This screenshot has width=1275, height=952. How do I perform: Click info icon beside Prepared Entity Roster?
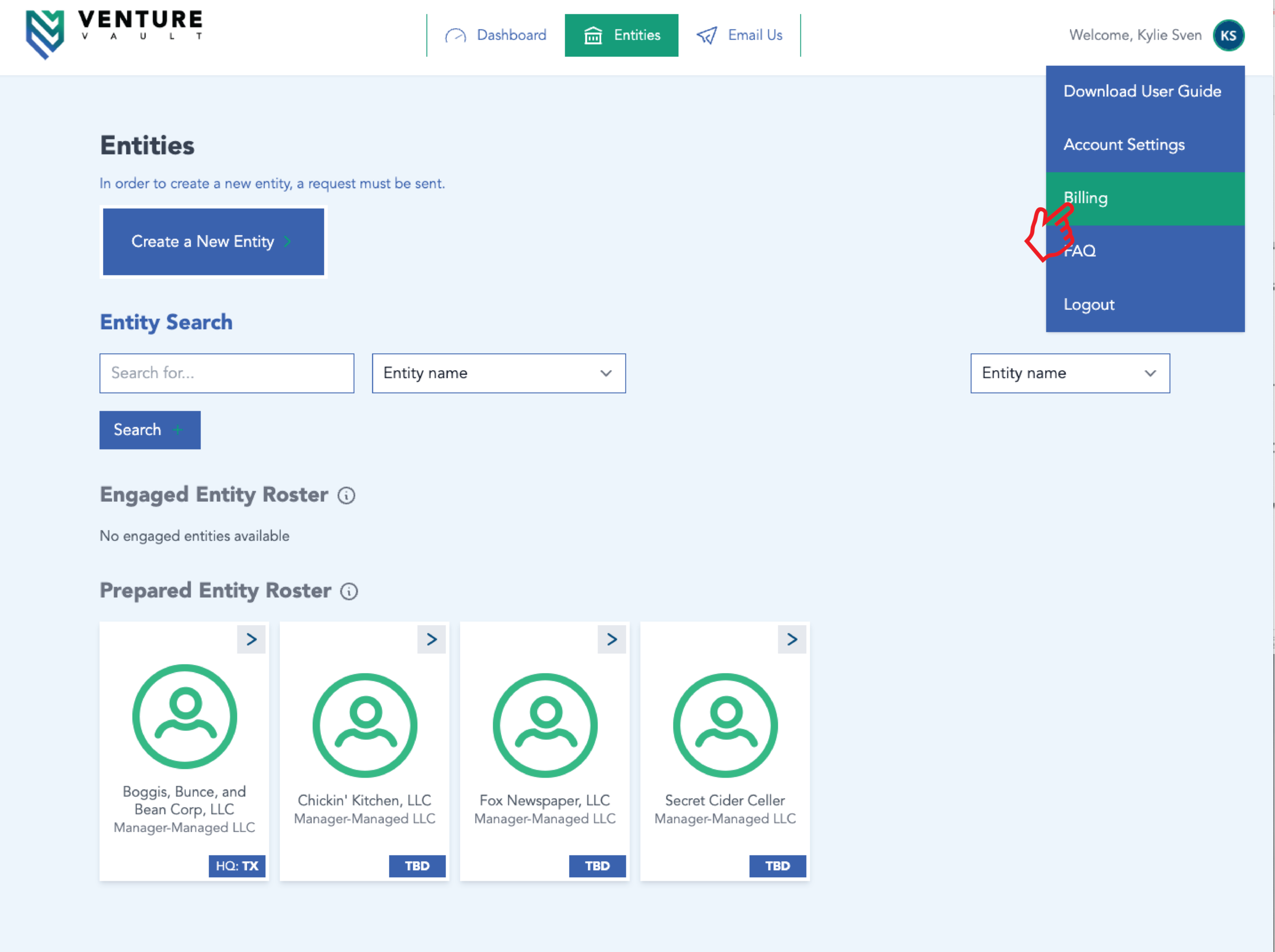(349, 591)
